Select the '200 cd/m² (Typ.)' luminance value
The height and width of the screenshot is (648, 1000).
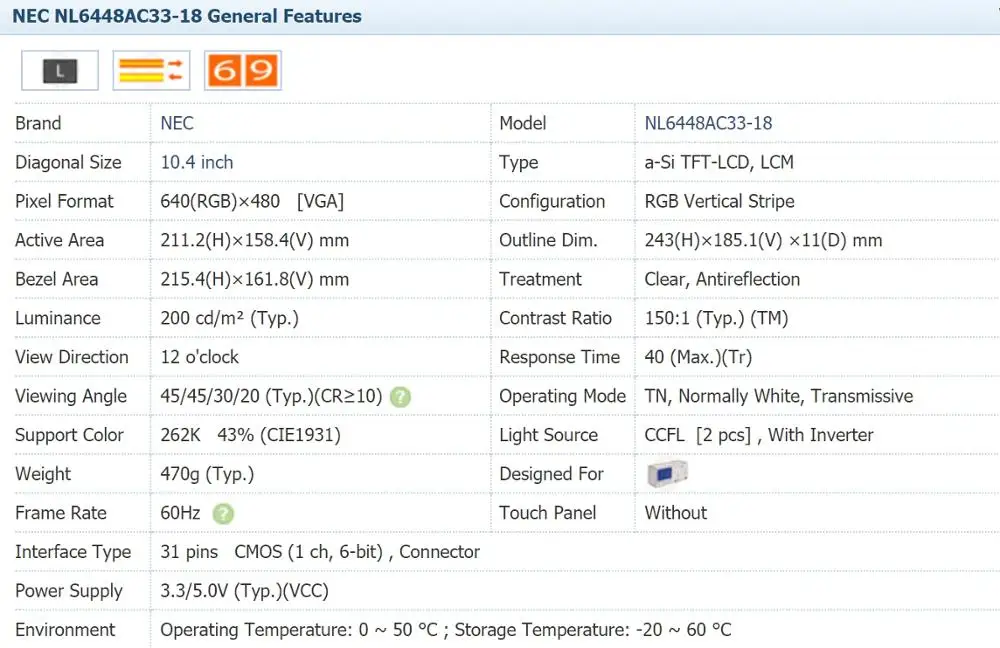click(x=230, y=318)
